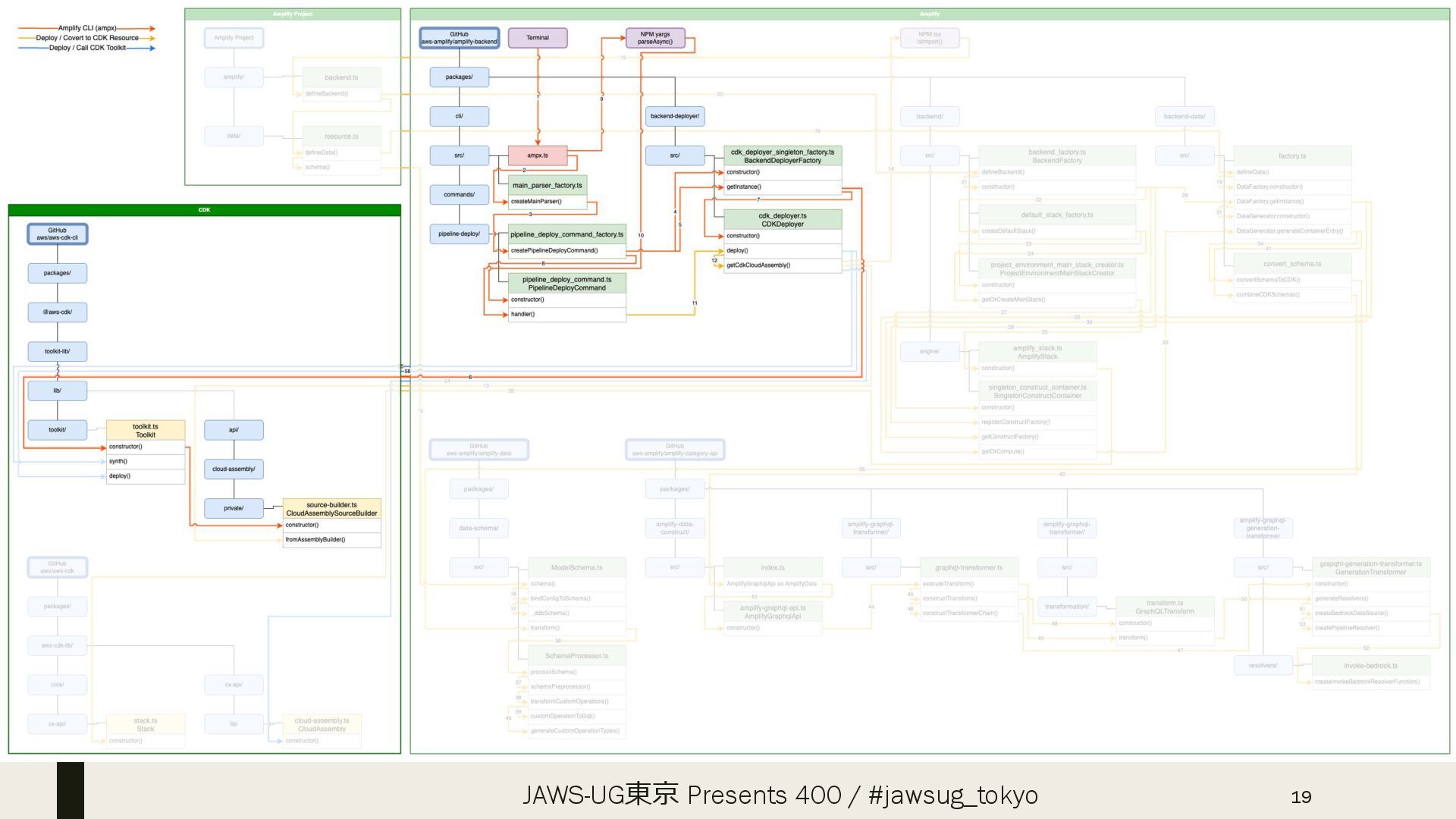
Task: Click the cloud-assembly/ folder node
Action: point(234,469)
